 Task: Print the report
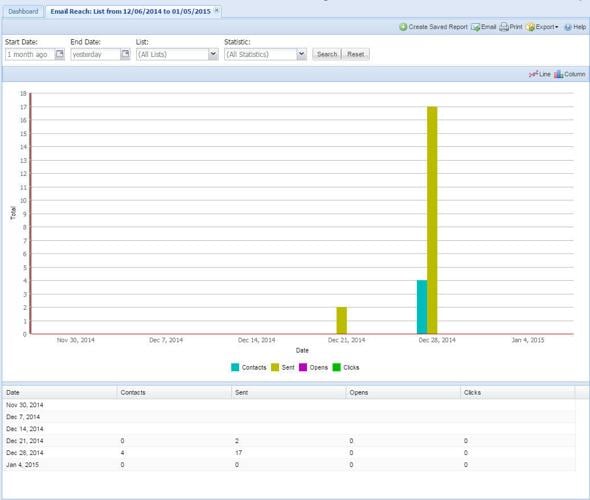point(511,27)
